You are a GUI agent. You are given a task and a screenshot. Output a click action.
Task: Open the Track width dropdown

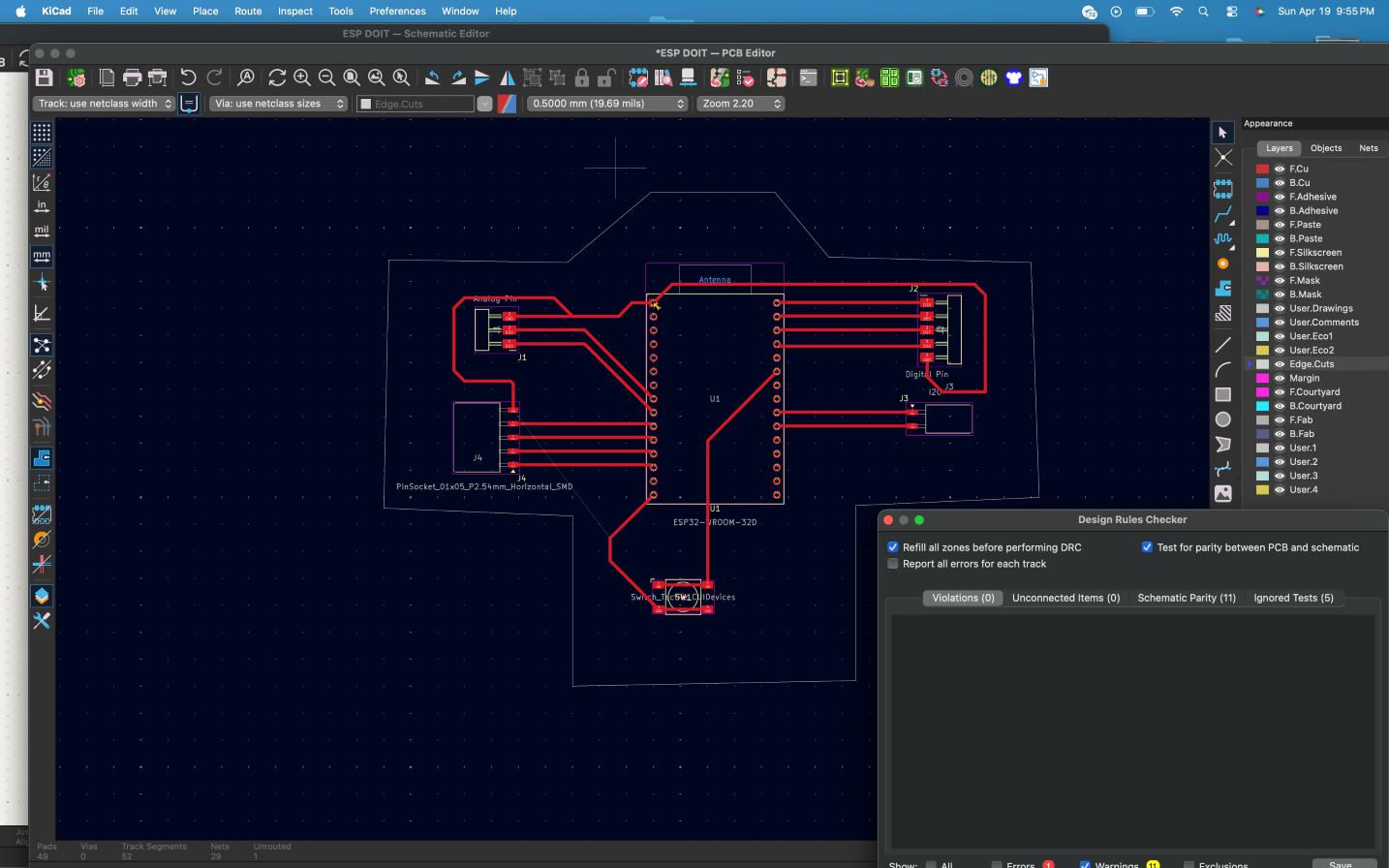pyautogui.click(x=105, y=104)
